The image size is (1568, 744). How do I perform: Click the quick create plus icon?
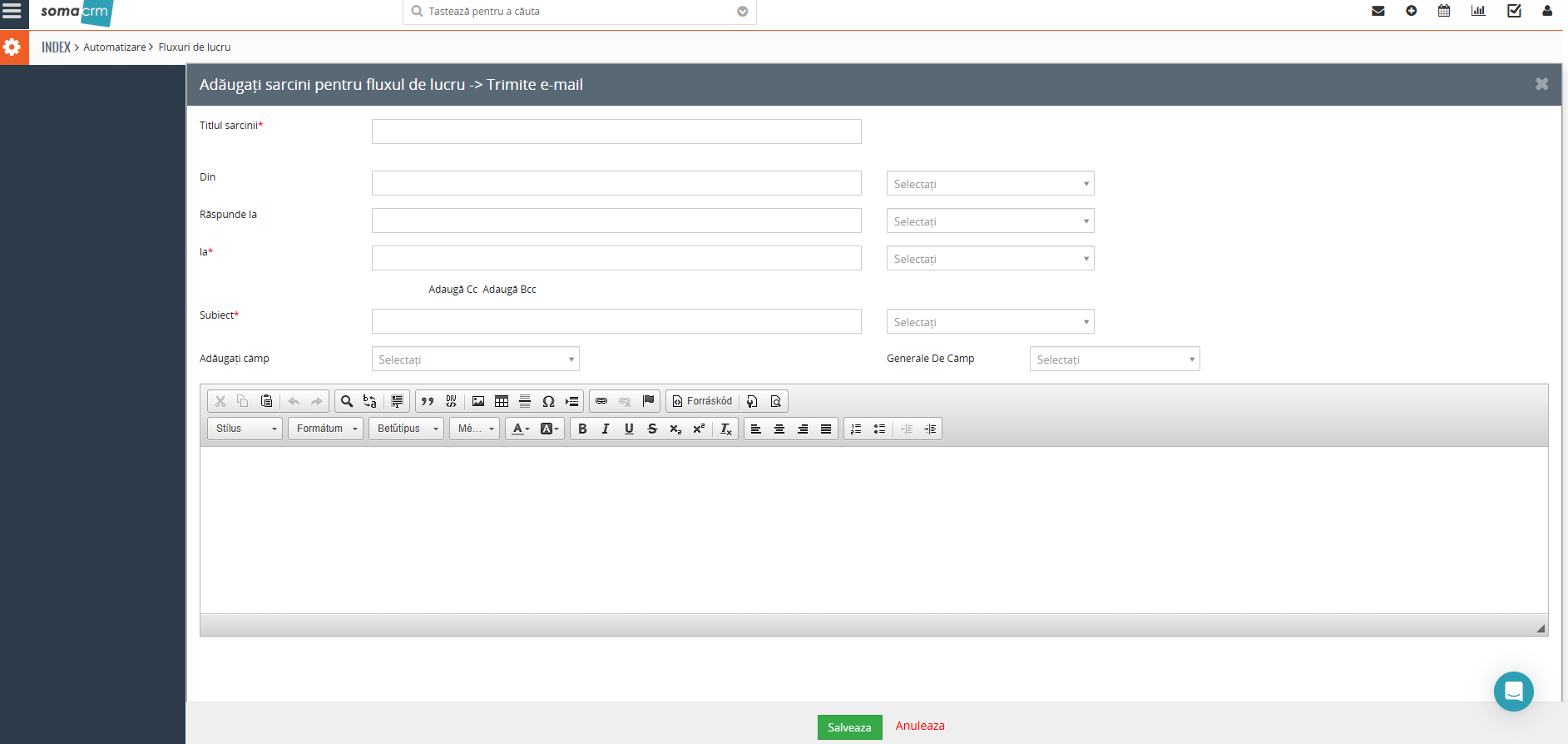(x=1412, y=11)
